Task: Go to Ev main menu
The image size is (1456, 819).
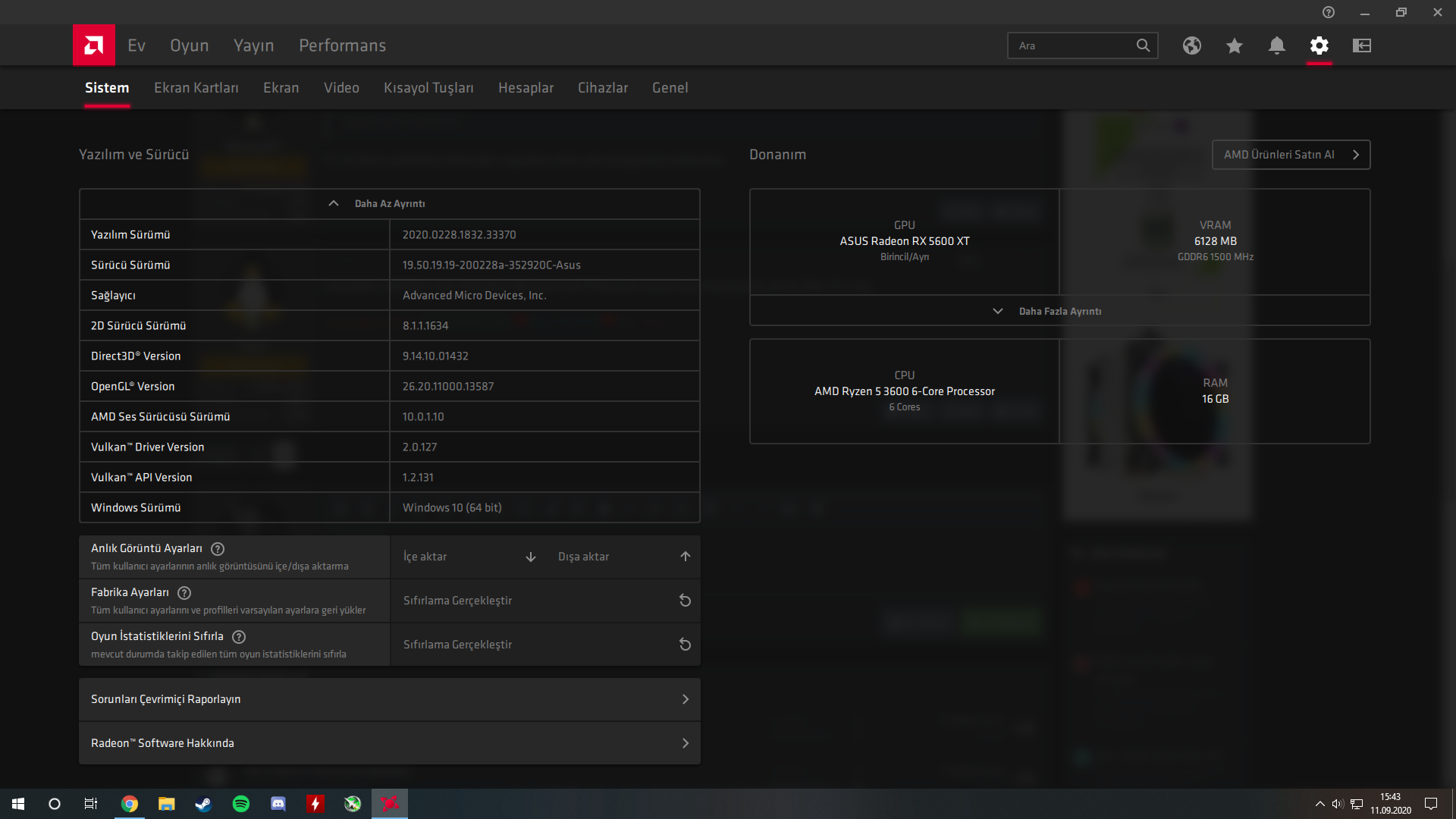Action: coord(136,45)
